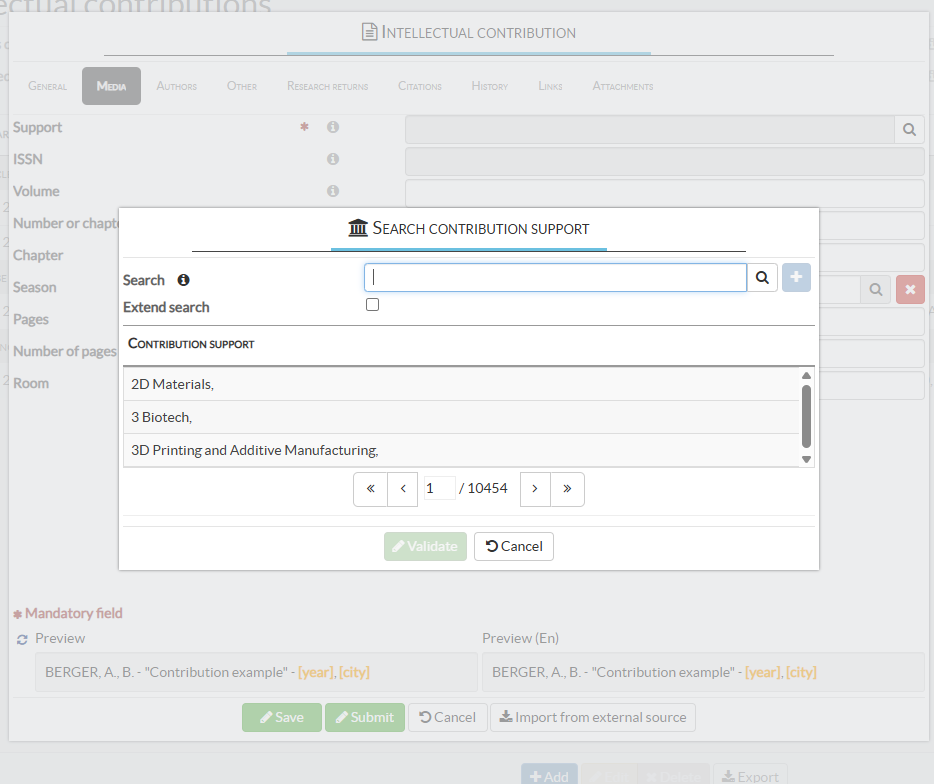Click the plus add-support icon button
The width and height of the screenshot is (934, 784).
click(x=796, y=278)
